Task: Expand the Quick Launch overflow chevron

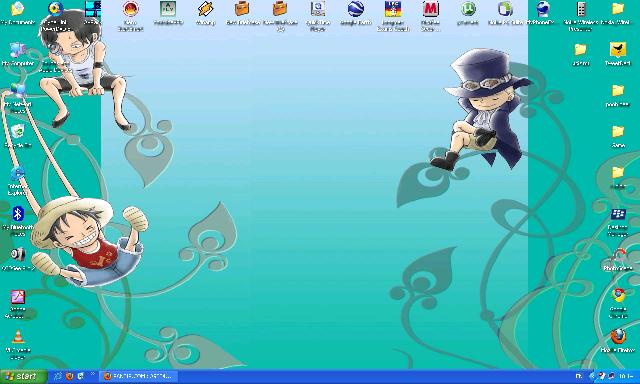Action: [x=93, y=373]
